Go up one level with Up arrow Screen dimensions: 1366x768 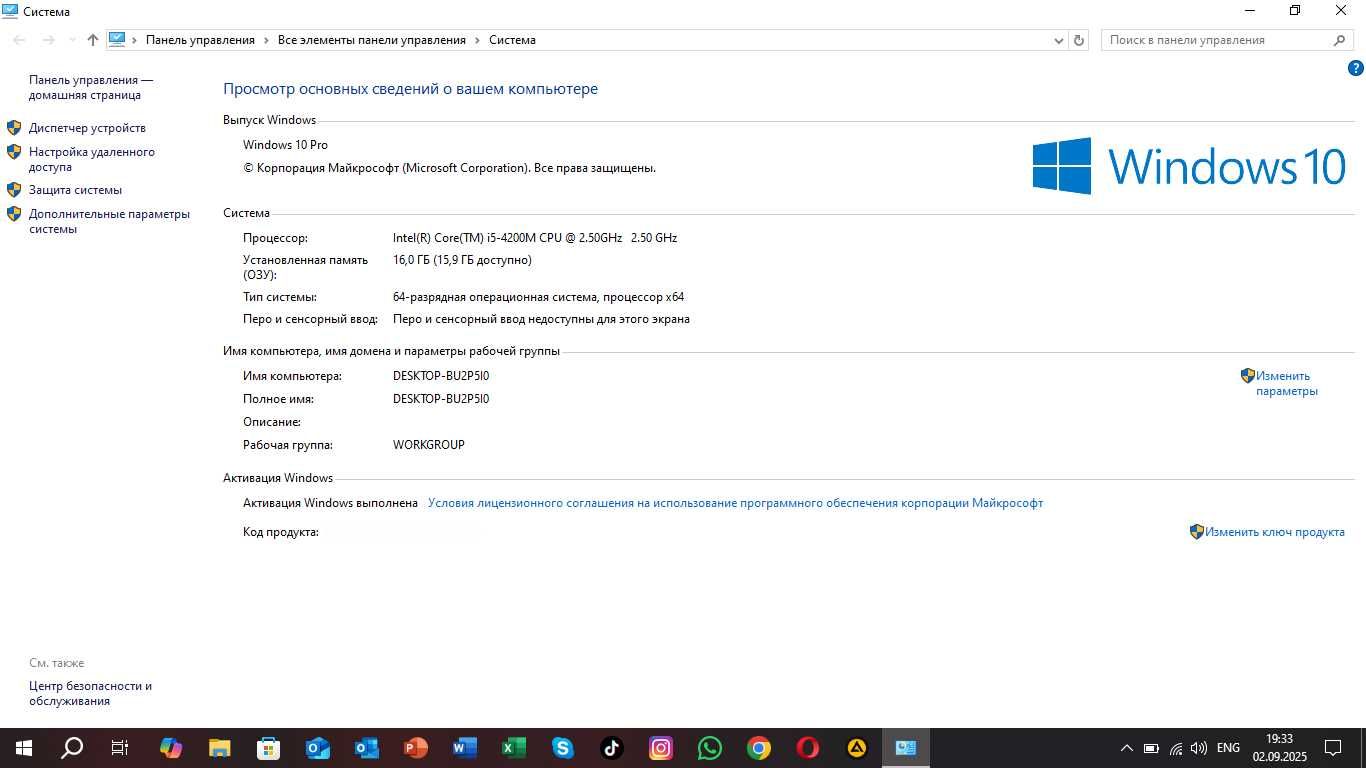click(93, 40)
